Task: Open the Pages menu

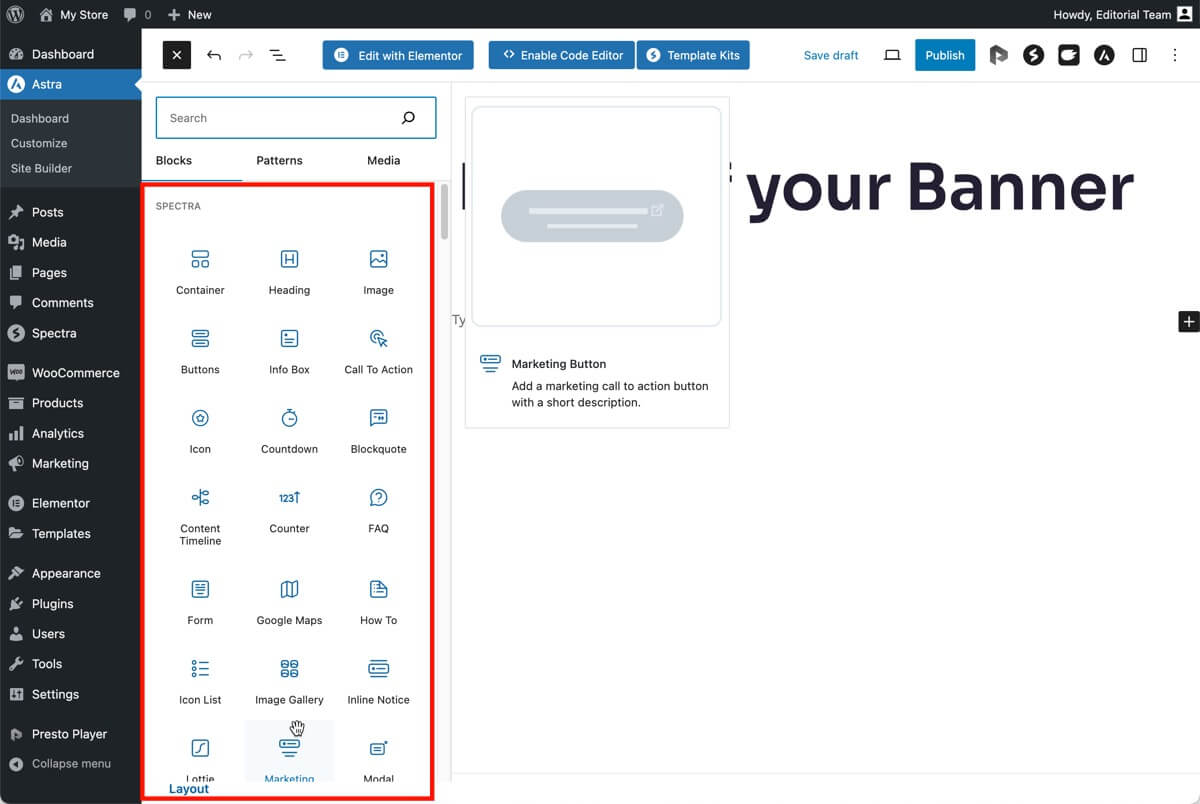Action: point(70,272)
